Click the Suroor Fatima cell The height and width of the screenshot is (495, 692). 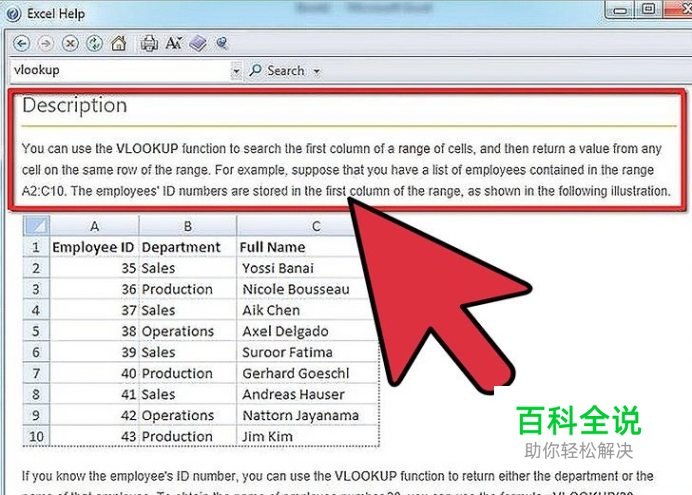tap(307, 352)
